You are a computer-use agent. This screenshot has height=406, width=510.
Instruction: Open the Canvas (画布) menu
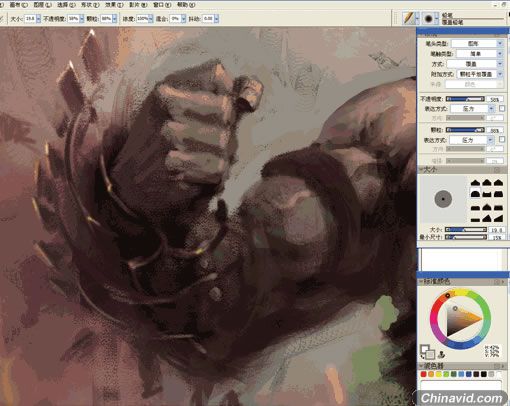[18, 5]
